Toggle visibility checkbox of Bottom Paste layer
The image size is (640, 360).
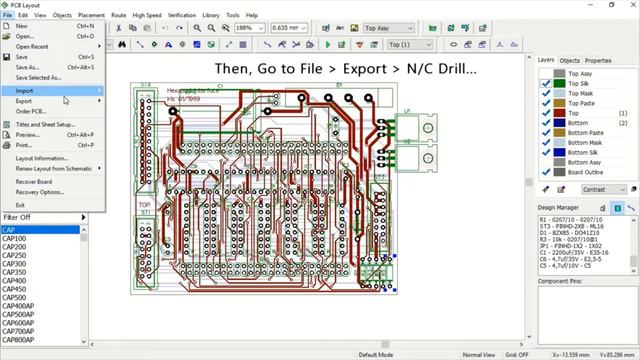point(546,133)
